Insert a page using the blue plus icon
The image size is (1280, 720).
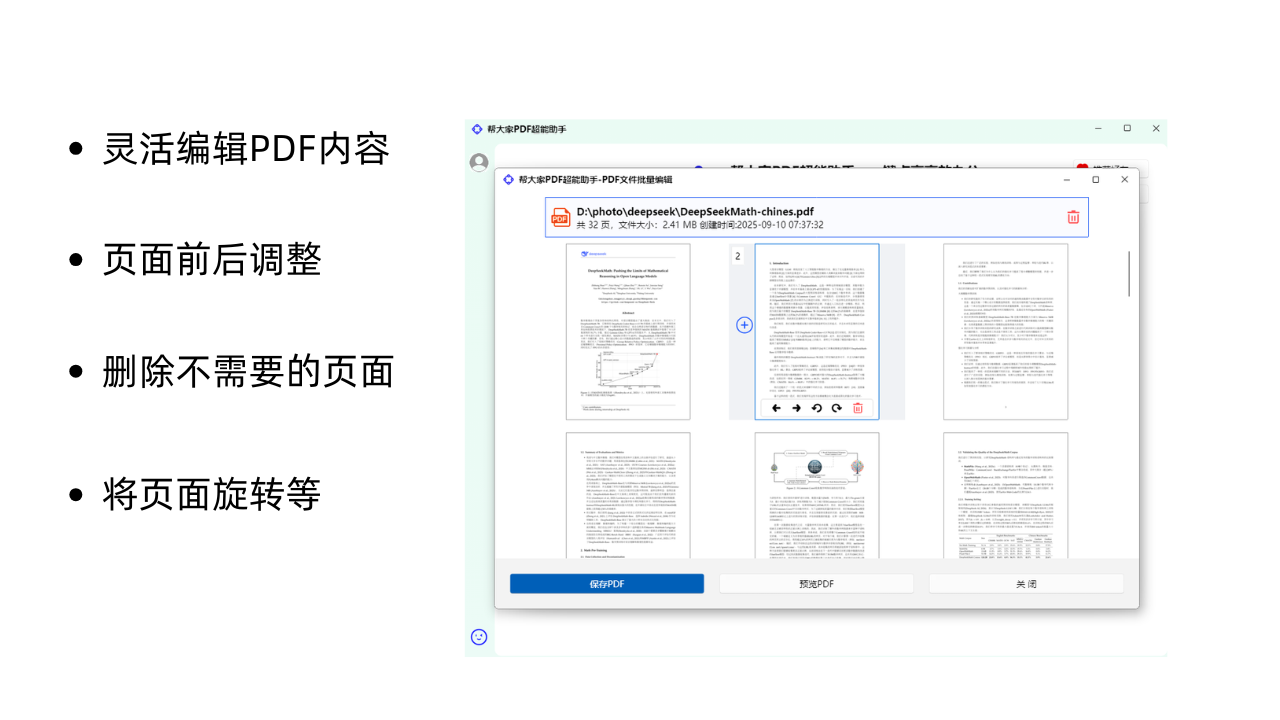[744, 324]
